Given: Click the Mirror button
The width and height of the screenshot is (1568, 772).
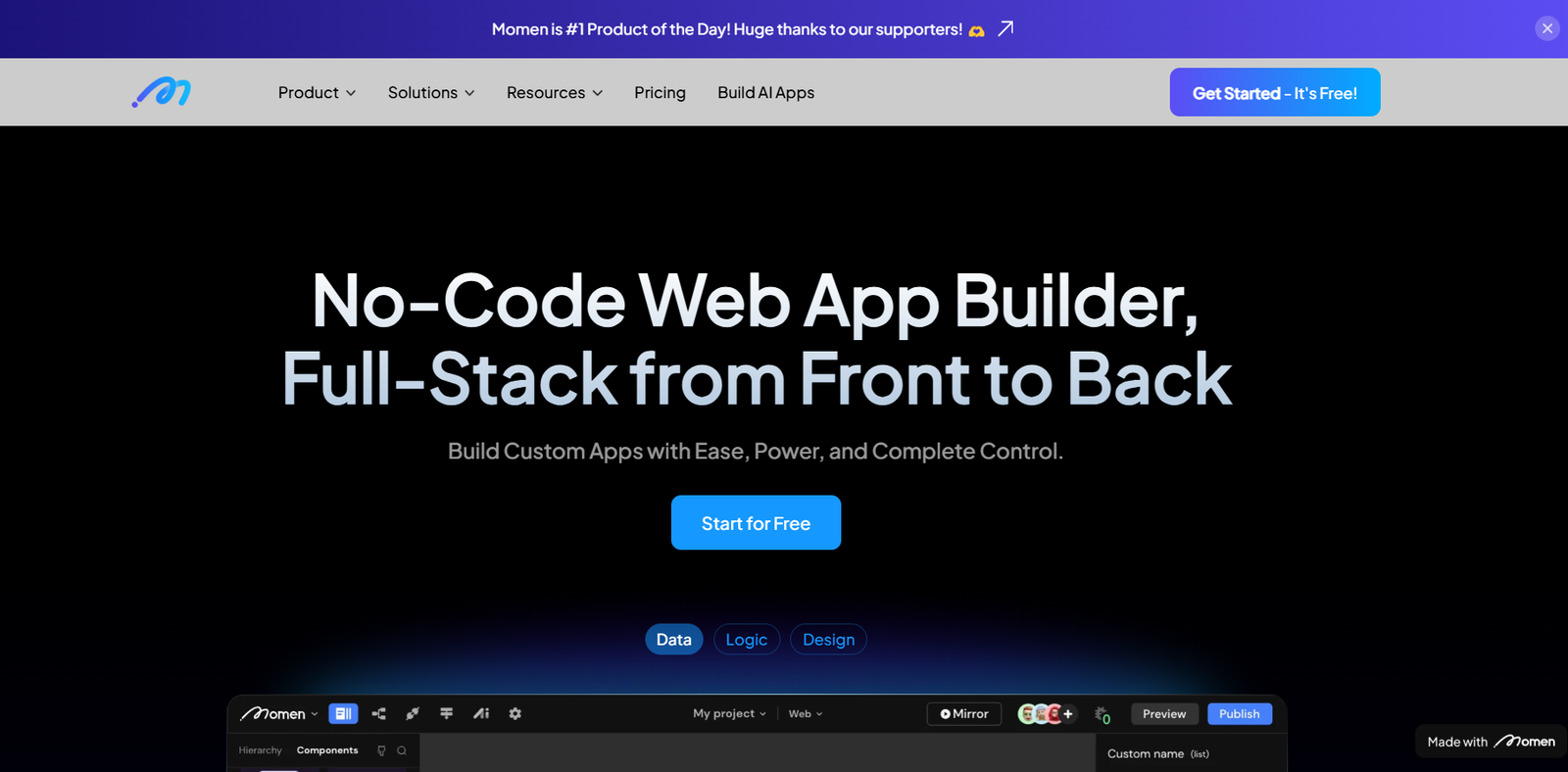Looking at the screenshot, I should click(x=964, y=713).
